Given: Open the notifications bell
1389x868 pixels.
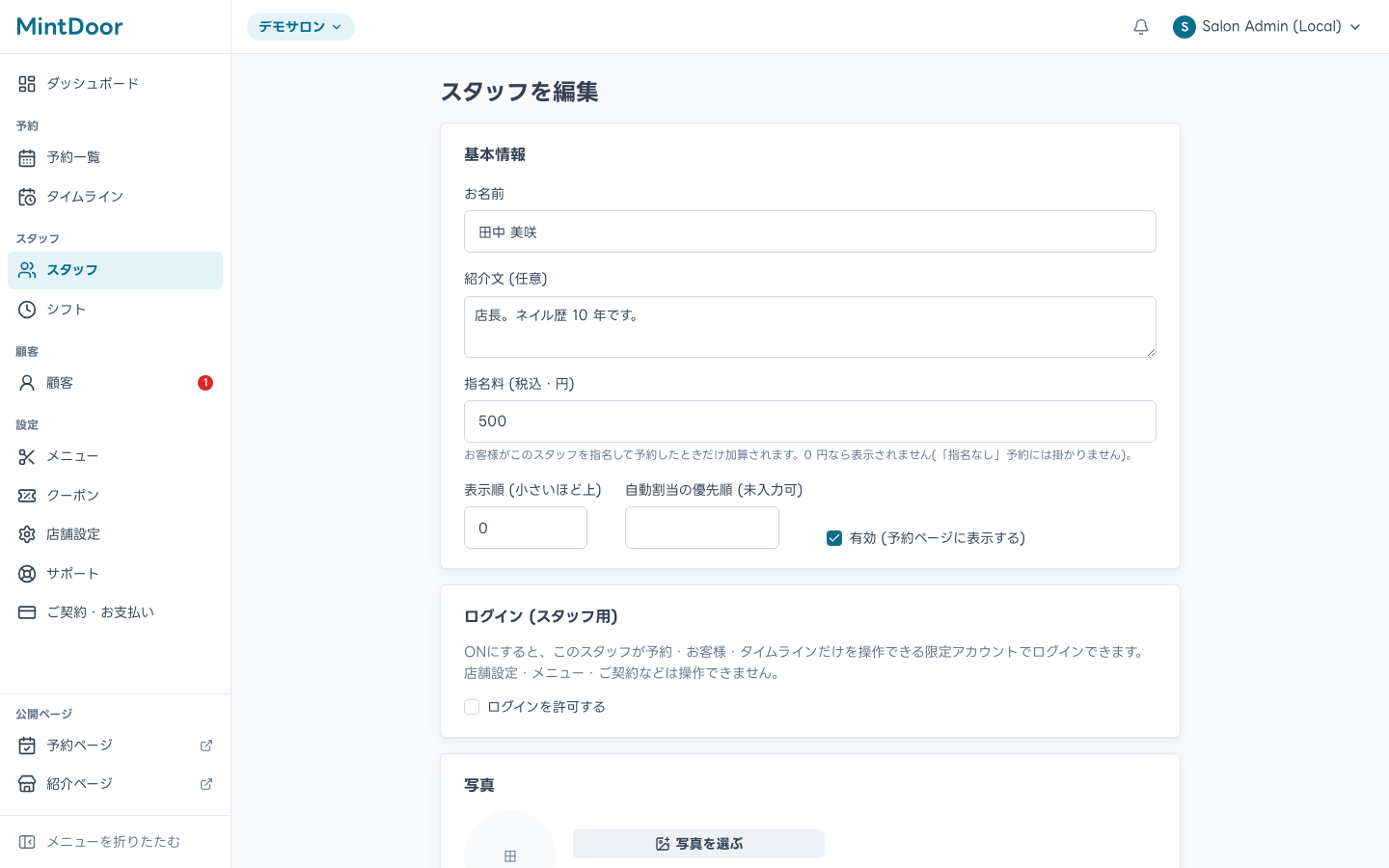Looking at the screenshot, I should (1141, 27).
